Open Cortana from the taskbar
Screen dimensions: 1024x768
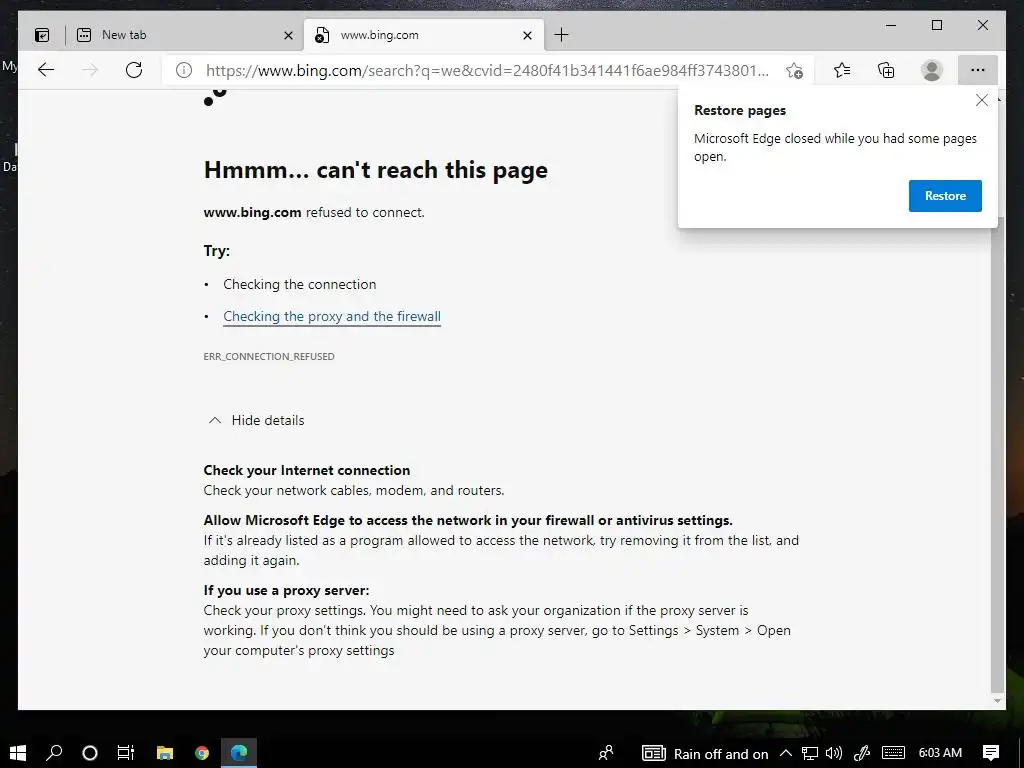90,753
